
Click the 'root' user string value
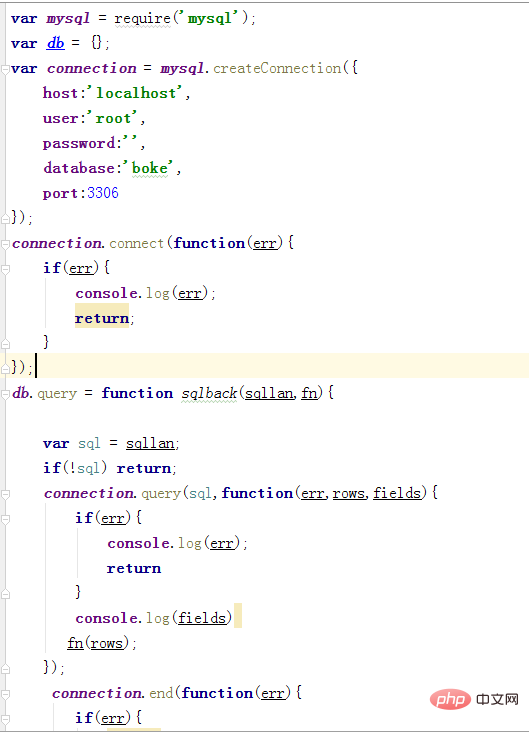[x=113, y=118]
